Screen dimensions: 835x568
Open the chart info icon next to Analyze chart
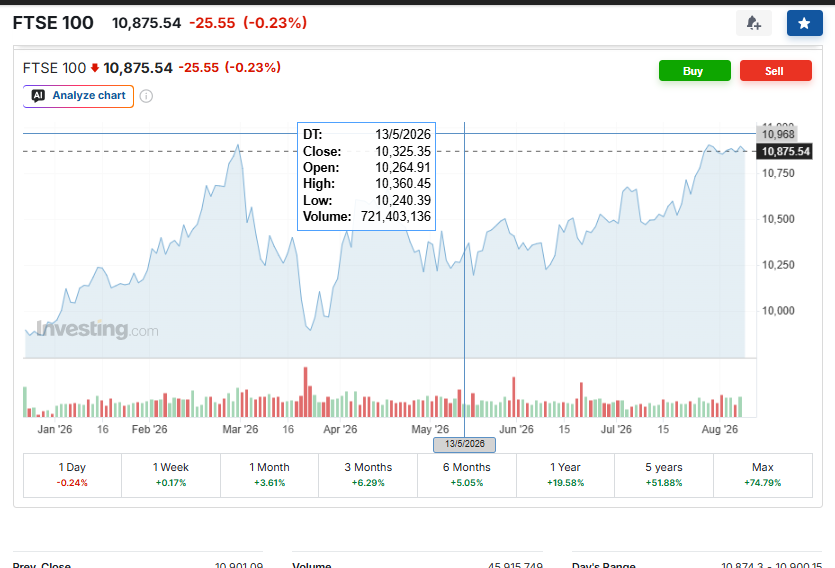click(146, 96)
